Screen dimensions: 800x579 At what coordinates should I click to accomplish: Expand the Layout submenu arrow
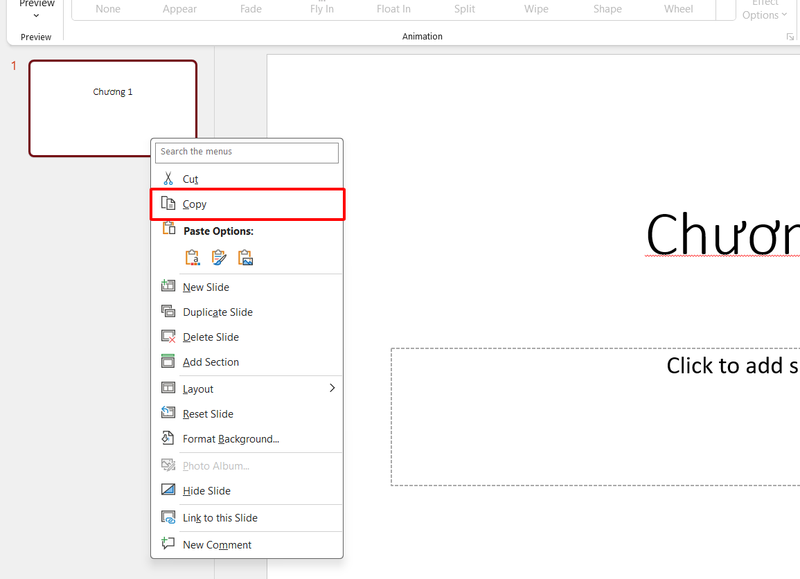click(x=332, y=388)
